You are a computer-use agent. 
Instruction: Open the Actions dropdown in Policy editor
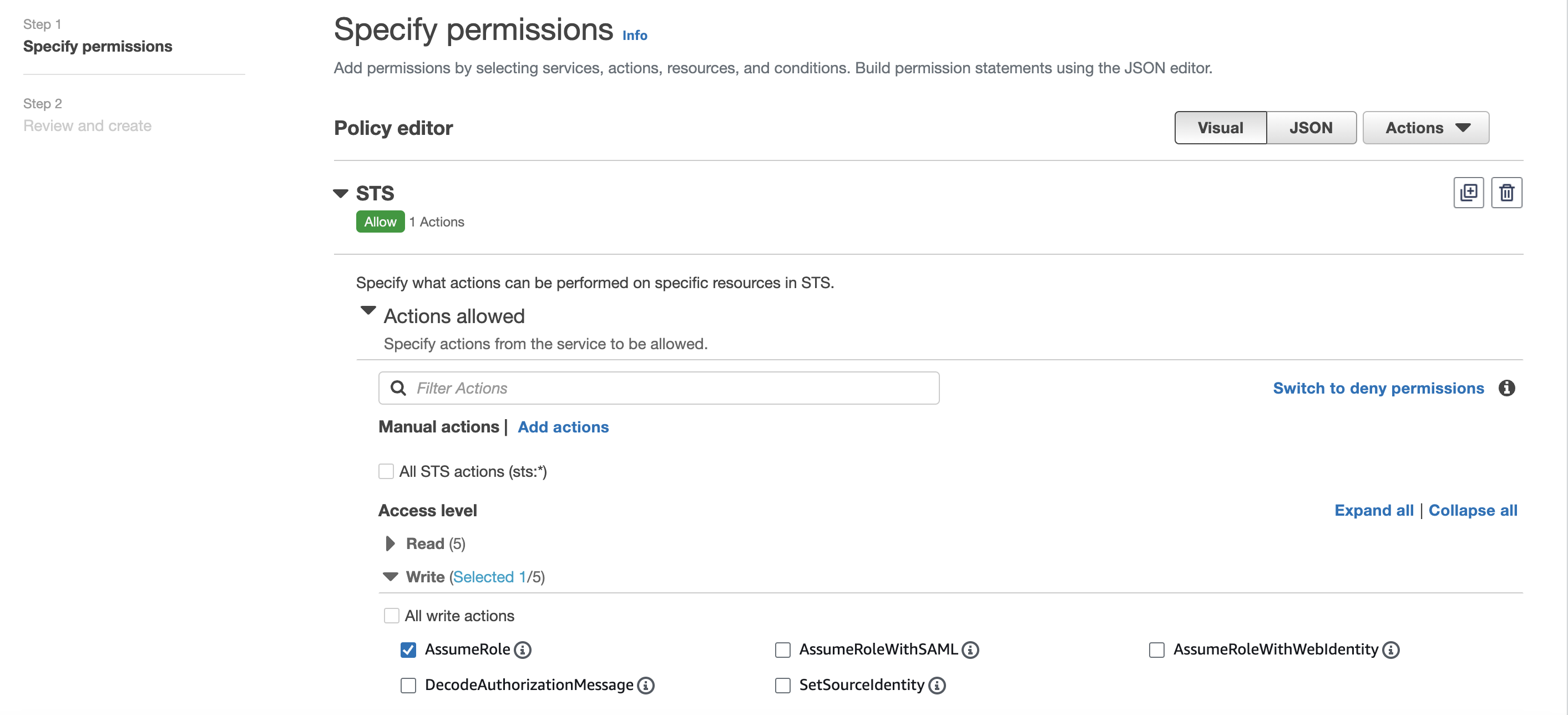tap(1425, 128)
